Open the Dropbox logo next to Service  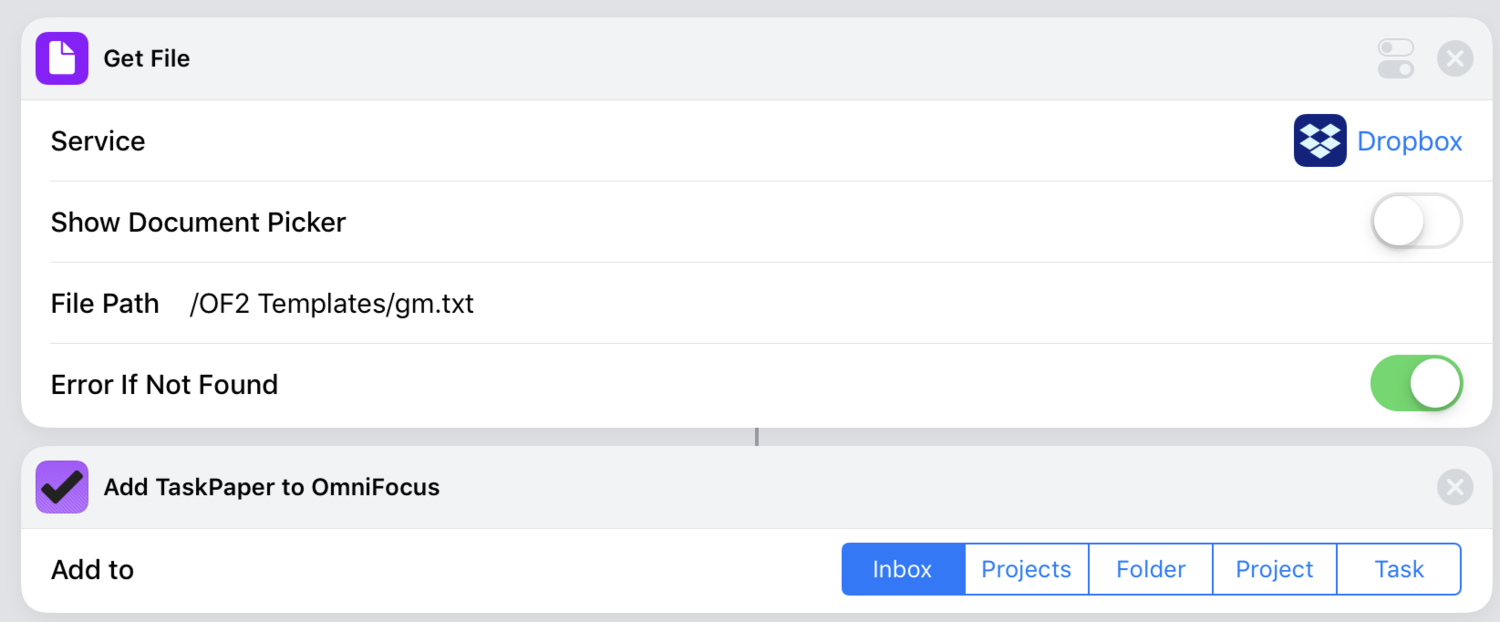pyautogui.click(x=1319, y=140)
